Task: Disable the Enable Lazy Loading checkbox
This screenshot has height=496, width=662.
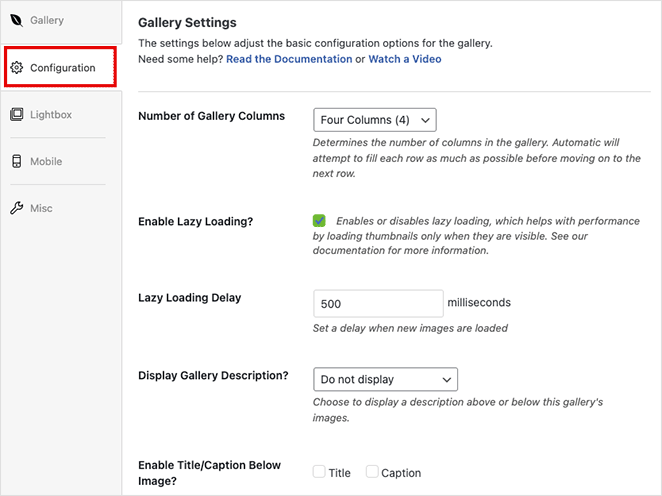Action: pos(320,221)
